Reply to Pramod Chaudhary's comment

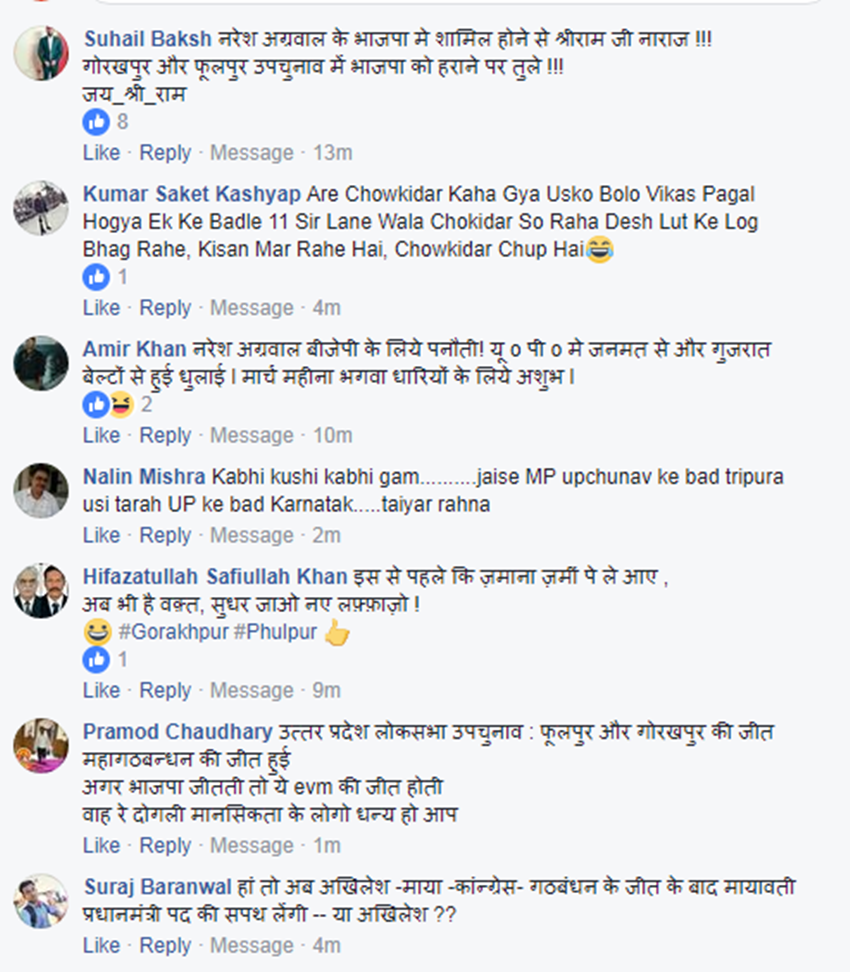pos(165,846)
